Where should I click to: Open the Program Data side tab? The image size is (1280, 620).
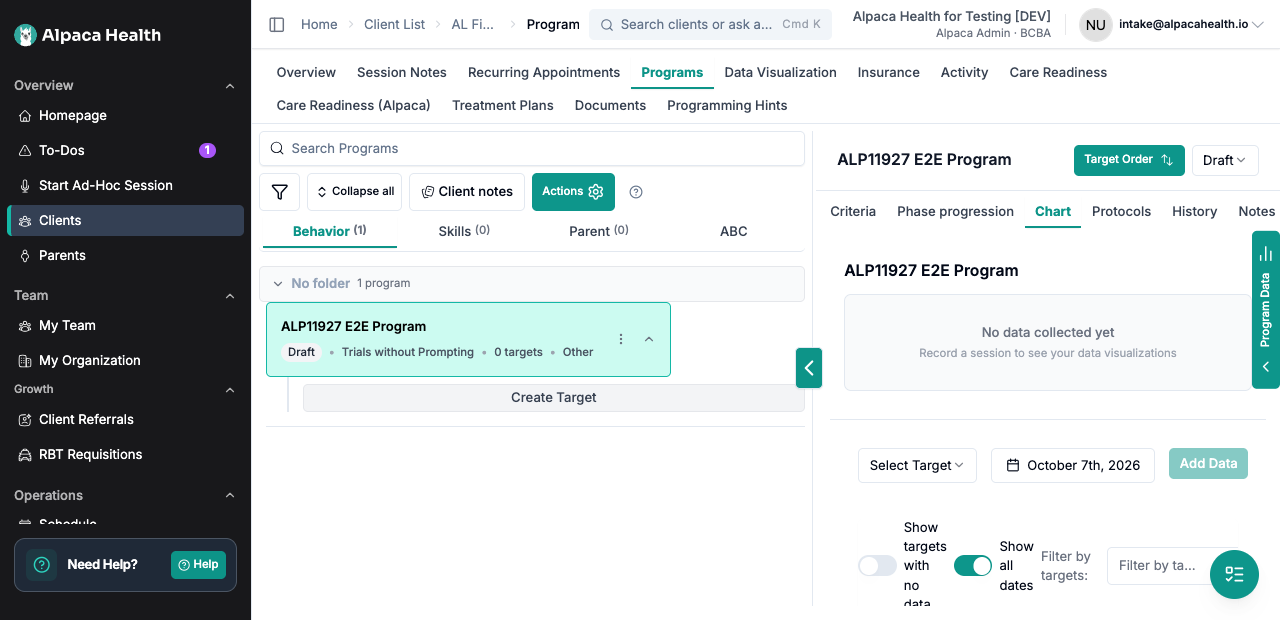[1266, 310]
